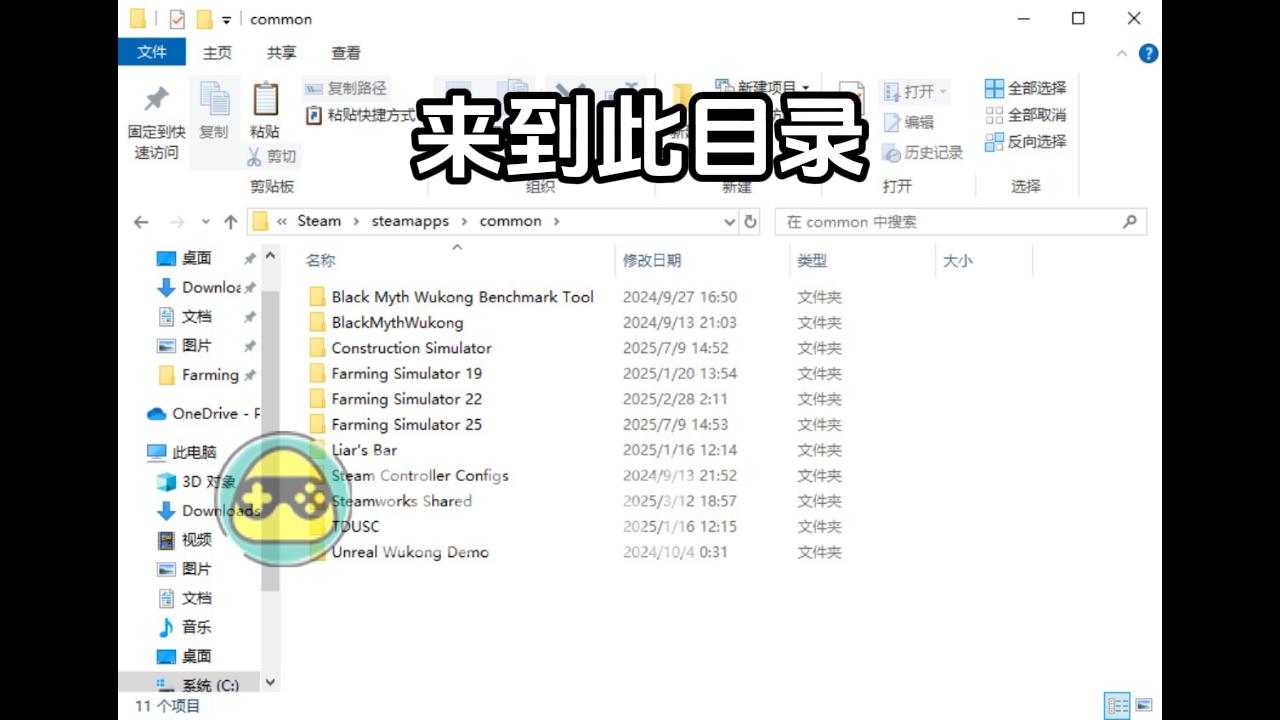Click Copy path in the ribbon
Viewport: 1280px width, 720px height.
[346, 88]
